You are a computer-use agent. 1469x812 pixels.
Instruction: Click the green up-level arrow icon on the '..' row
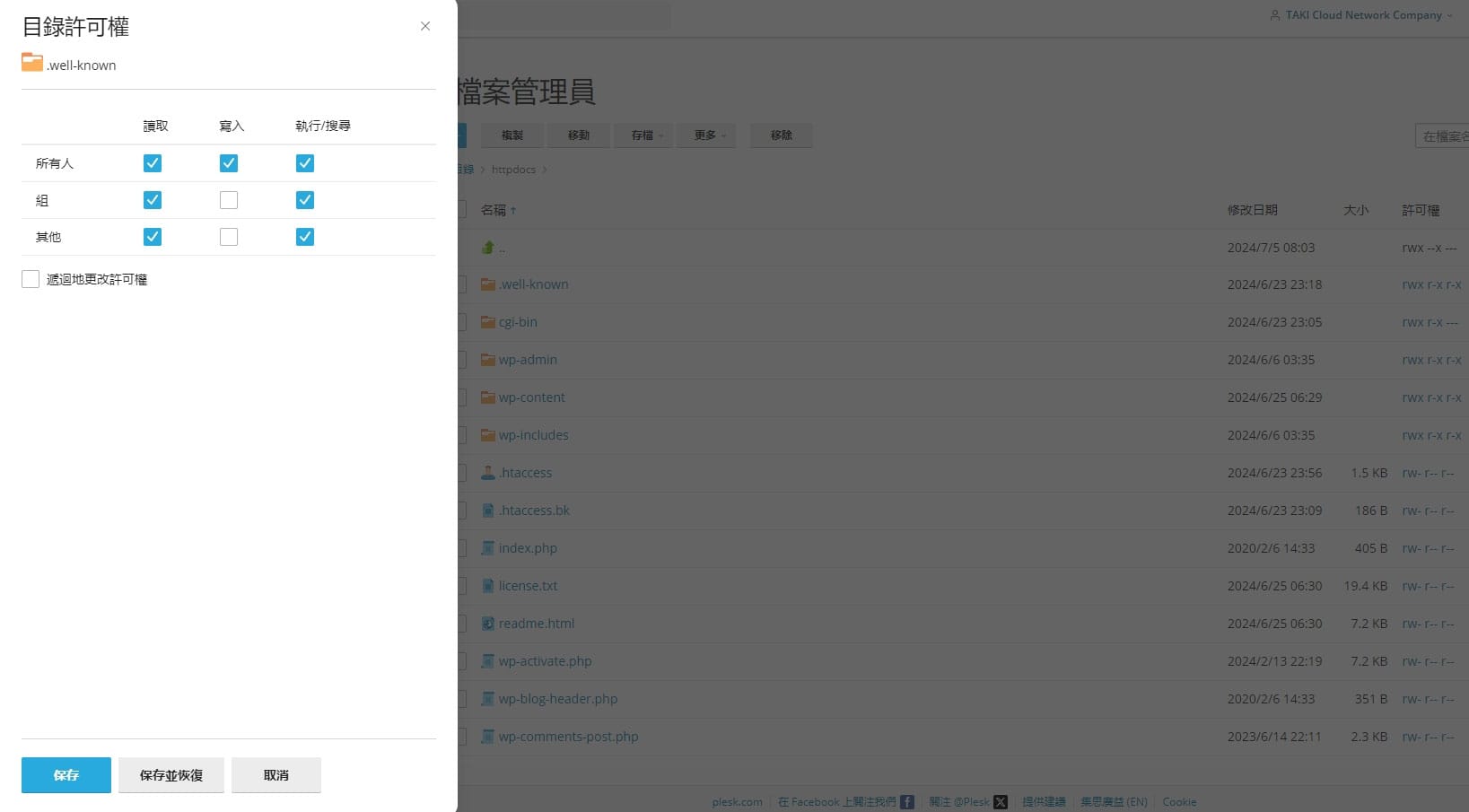[x=488, y=247]
